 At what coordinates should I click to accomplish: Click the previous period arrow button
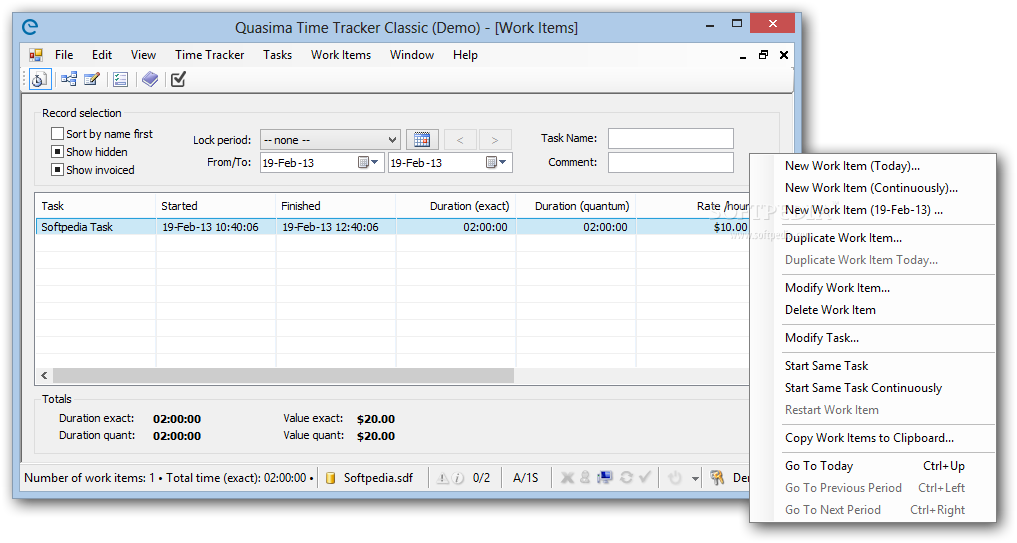click(460, 139)
